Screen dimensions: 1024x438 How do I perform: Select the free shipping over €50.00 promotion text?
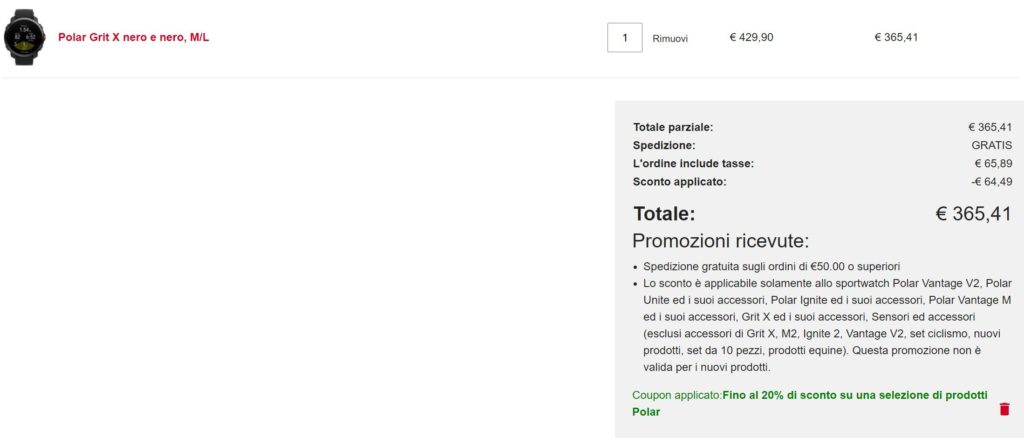pos(772,266)
